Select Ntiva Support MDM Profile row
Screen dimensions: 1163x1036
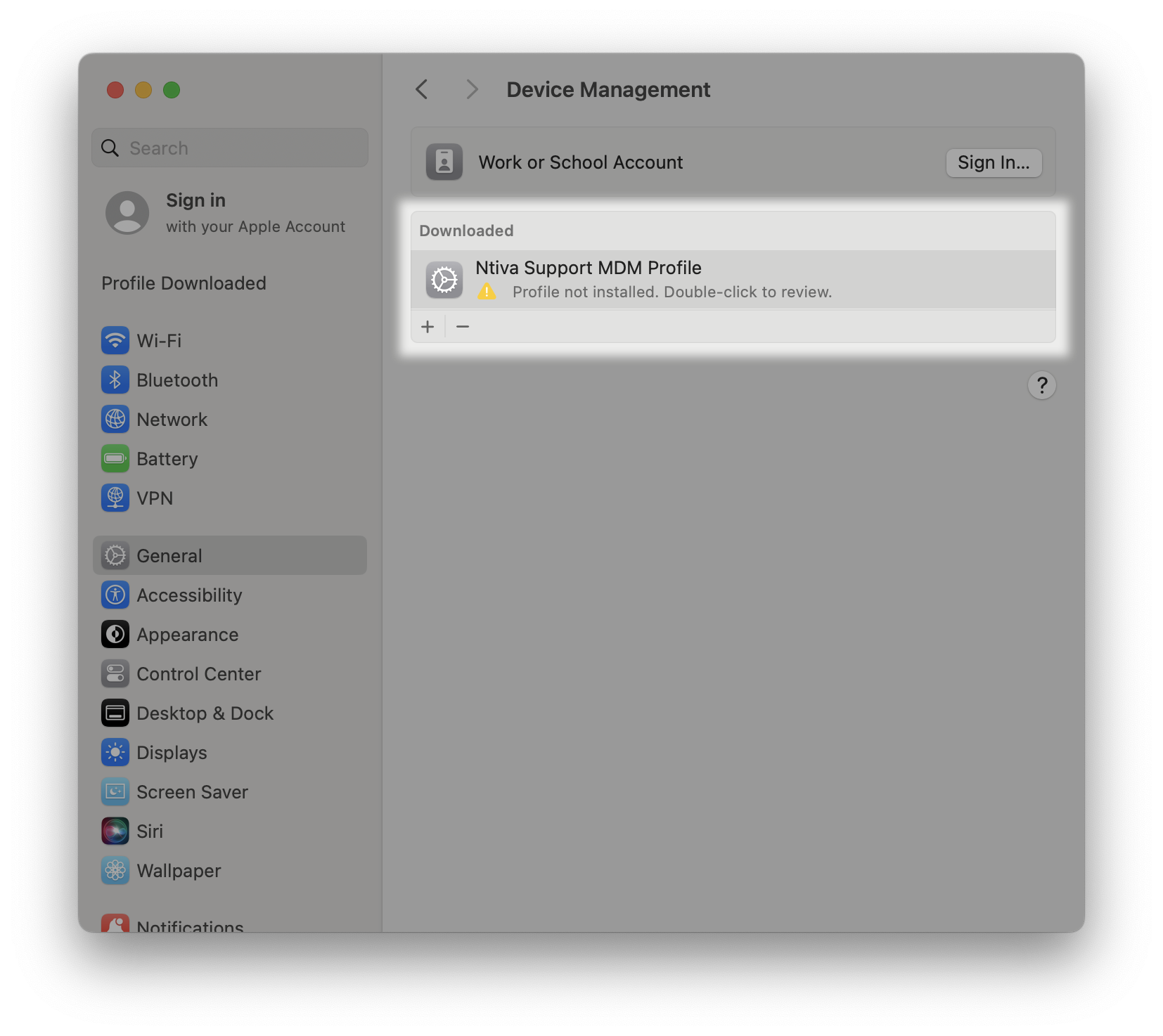[733, 280]
